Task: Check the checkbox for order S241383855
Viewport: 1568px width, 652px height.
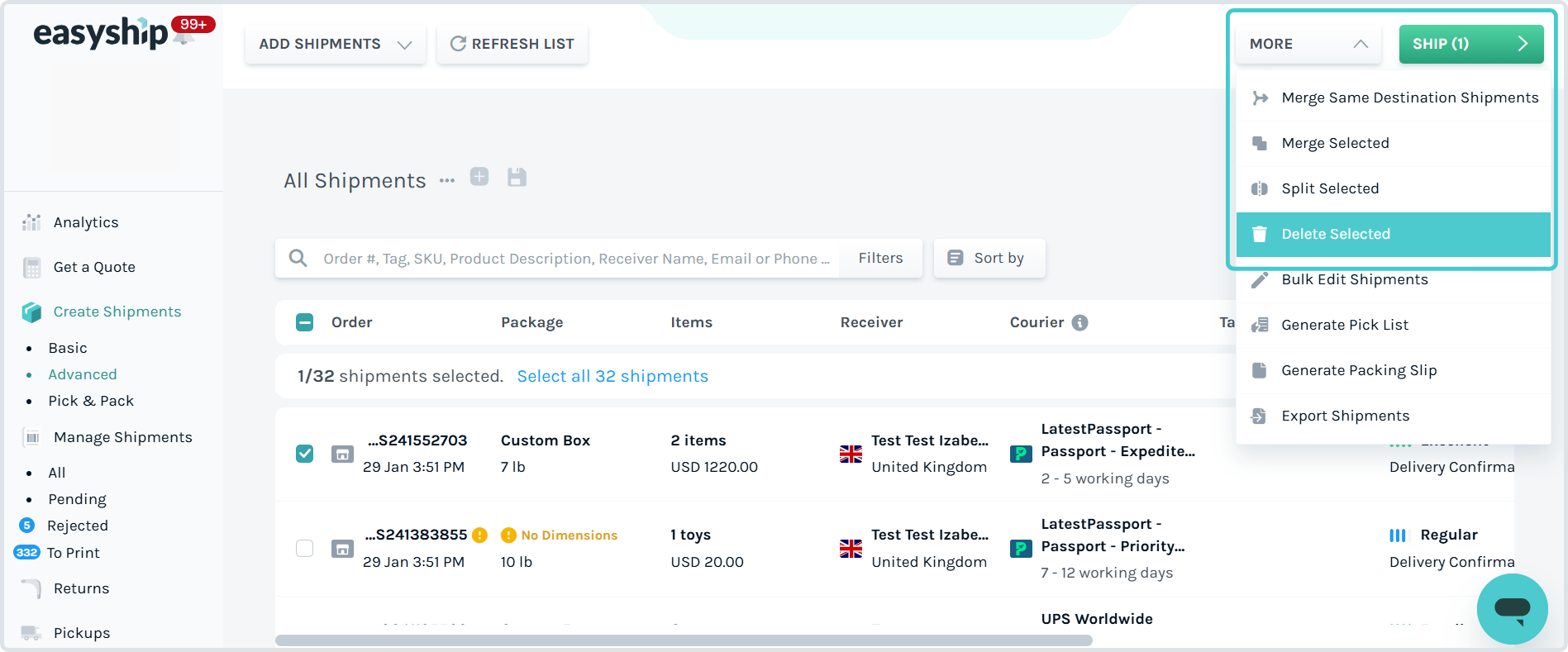Action: coord(305,549)
